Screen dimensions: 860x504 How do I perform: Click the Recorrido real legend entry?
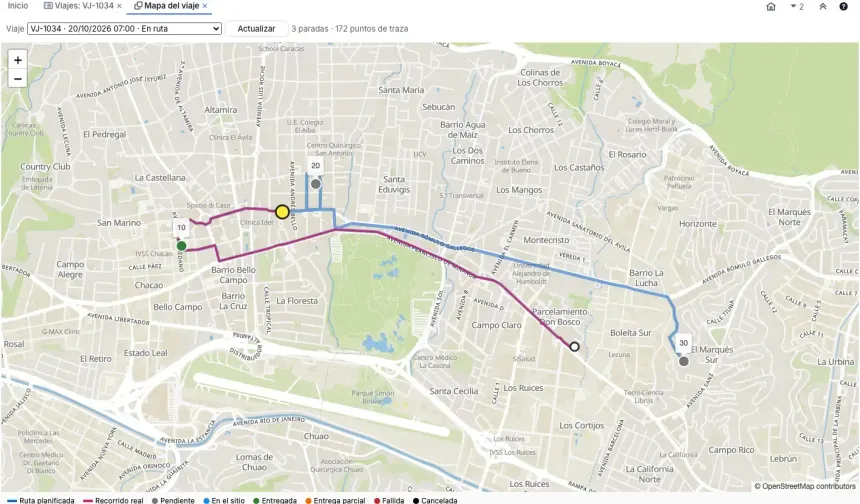[x=114, y=500]
